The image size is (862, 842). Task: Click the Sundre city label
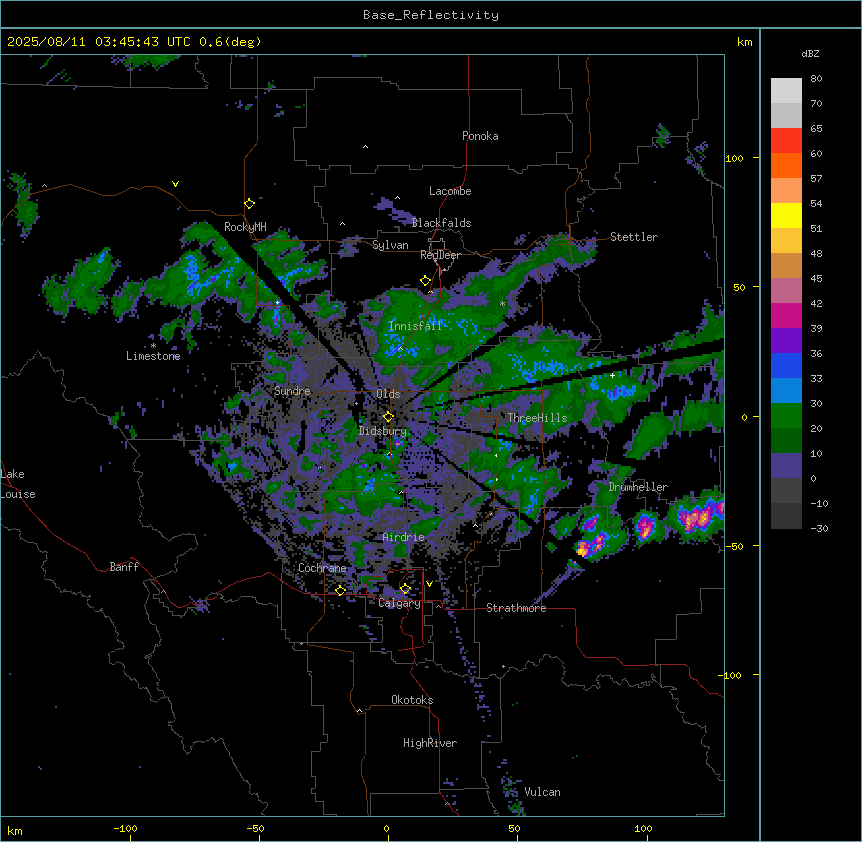tap(292, 391)
